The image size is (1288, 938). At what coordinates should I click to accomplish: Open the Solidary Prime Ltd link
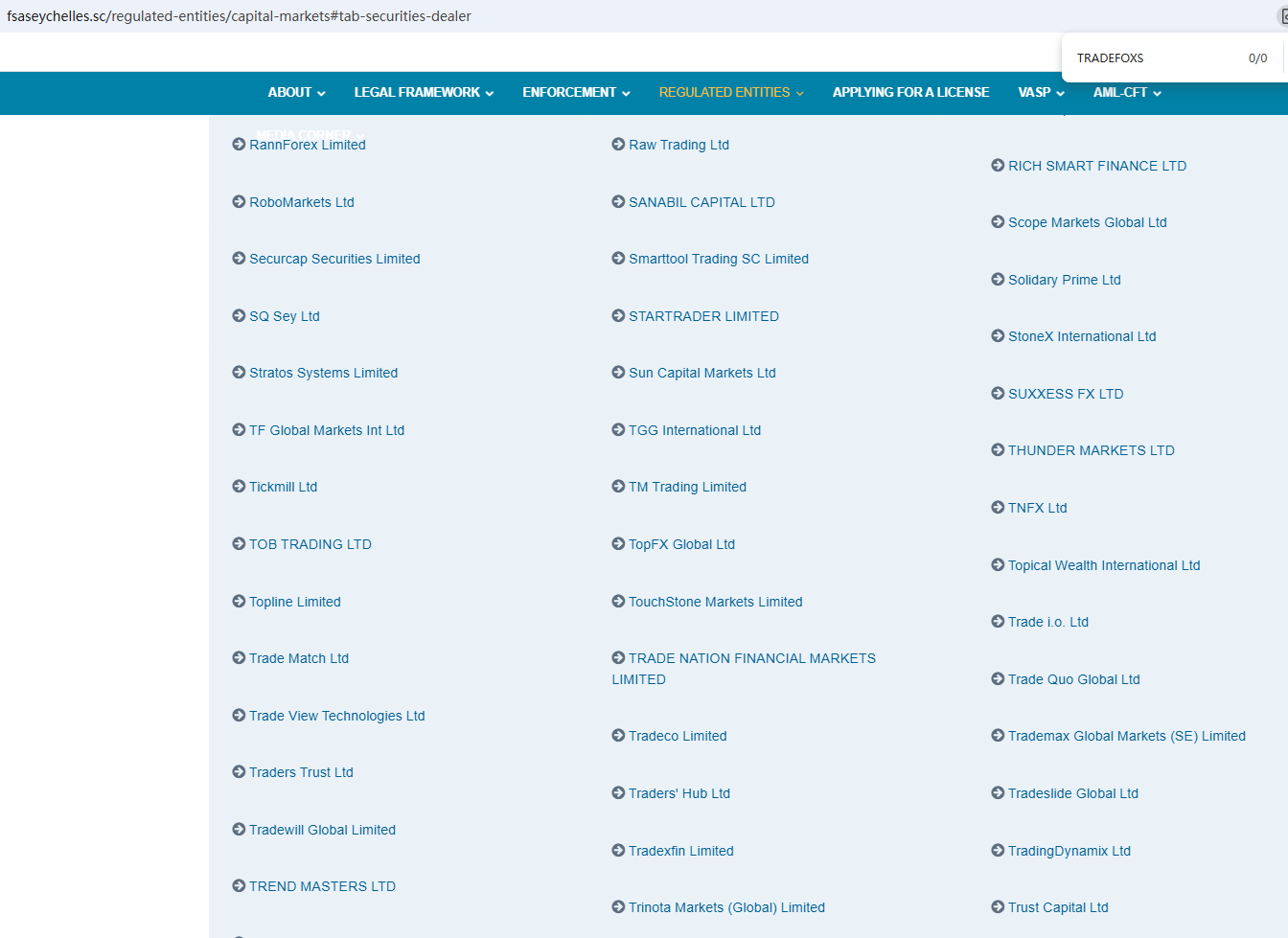tap(1065, 280)
